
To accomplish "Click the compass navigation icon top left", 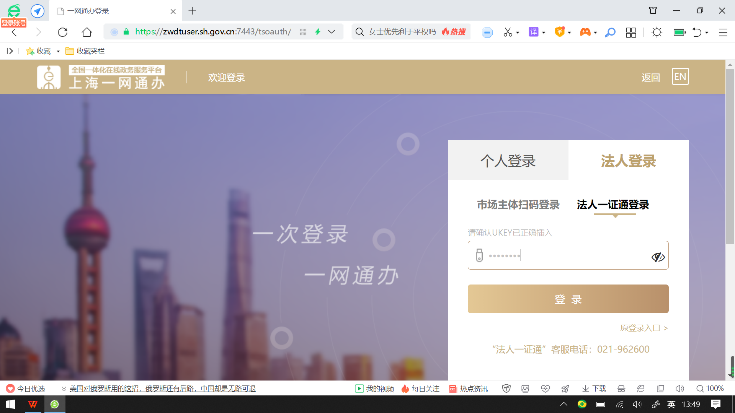I will [38, 11].
